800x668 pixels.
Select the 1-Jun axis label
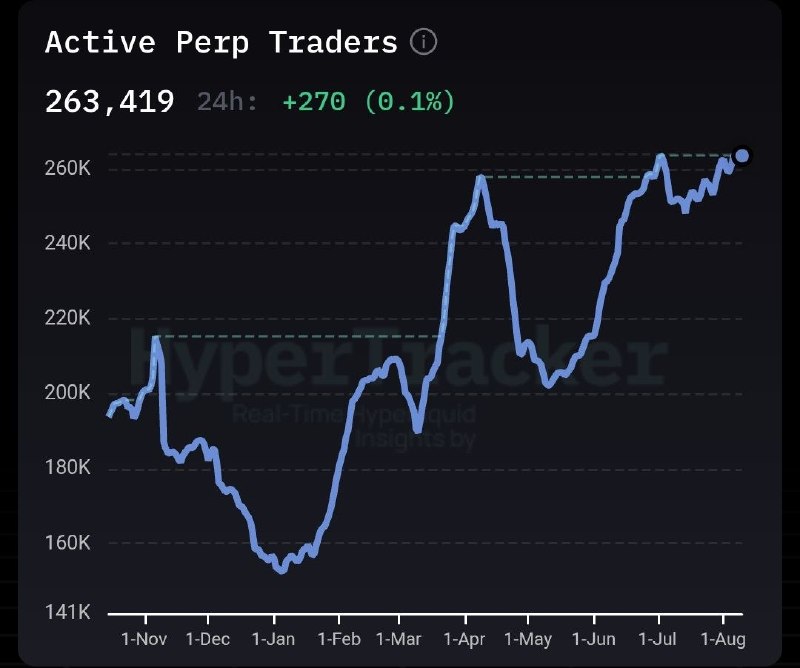[x=593, y=639]
